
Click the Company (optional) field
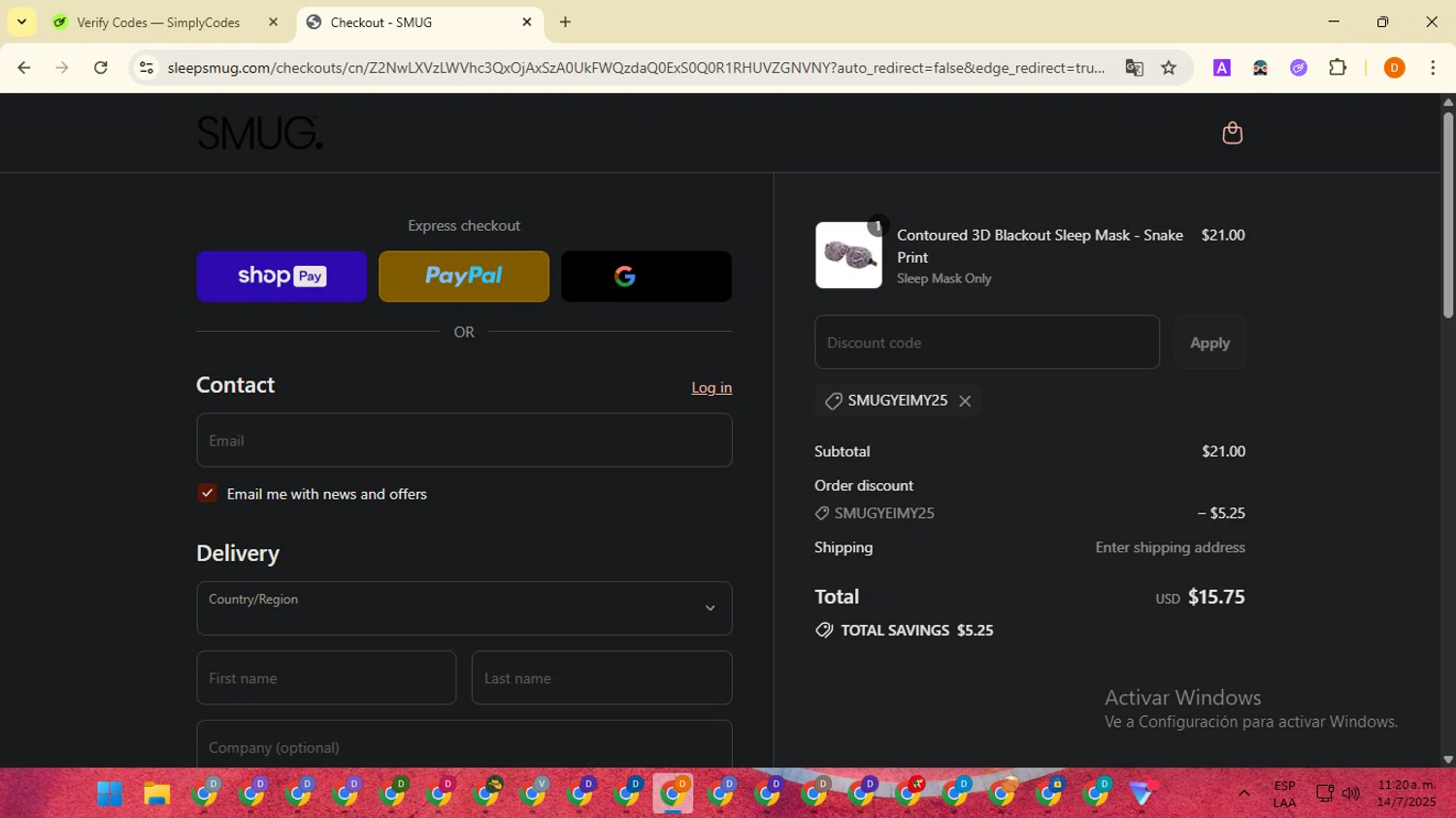pyautogui.click(x=464, y=744)
